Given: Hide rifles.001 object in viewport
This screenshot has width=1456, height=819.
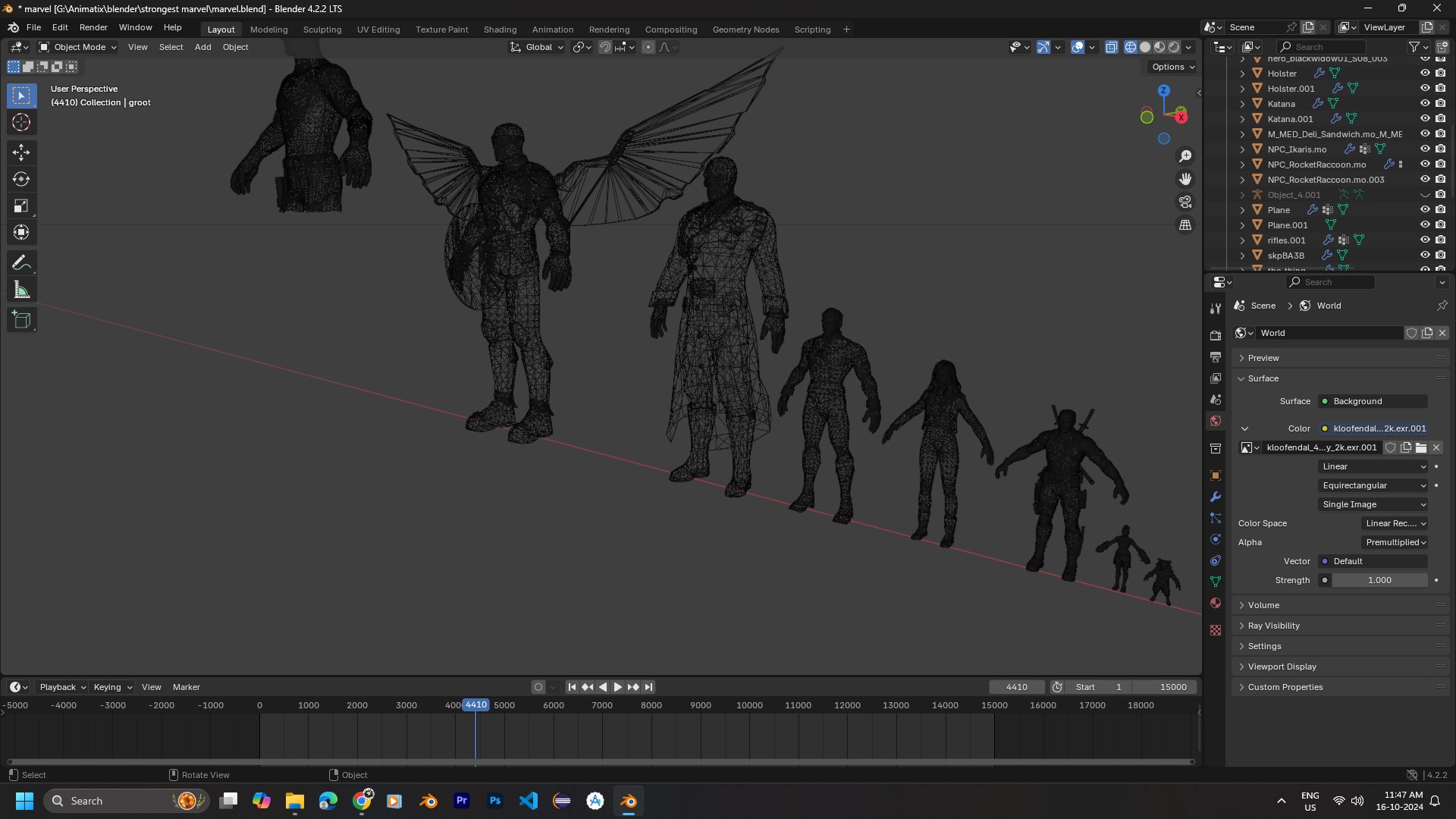Looking at the screenshot, I should [1425, 240].
